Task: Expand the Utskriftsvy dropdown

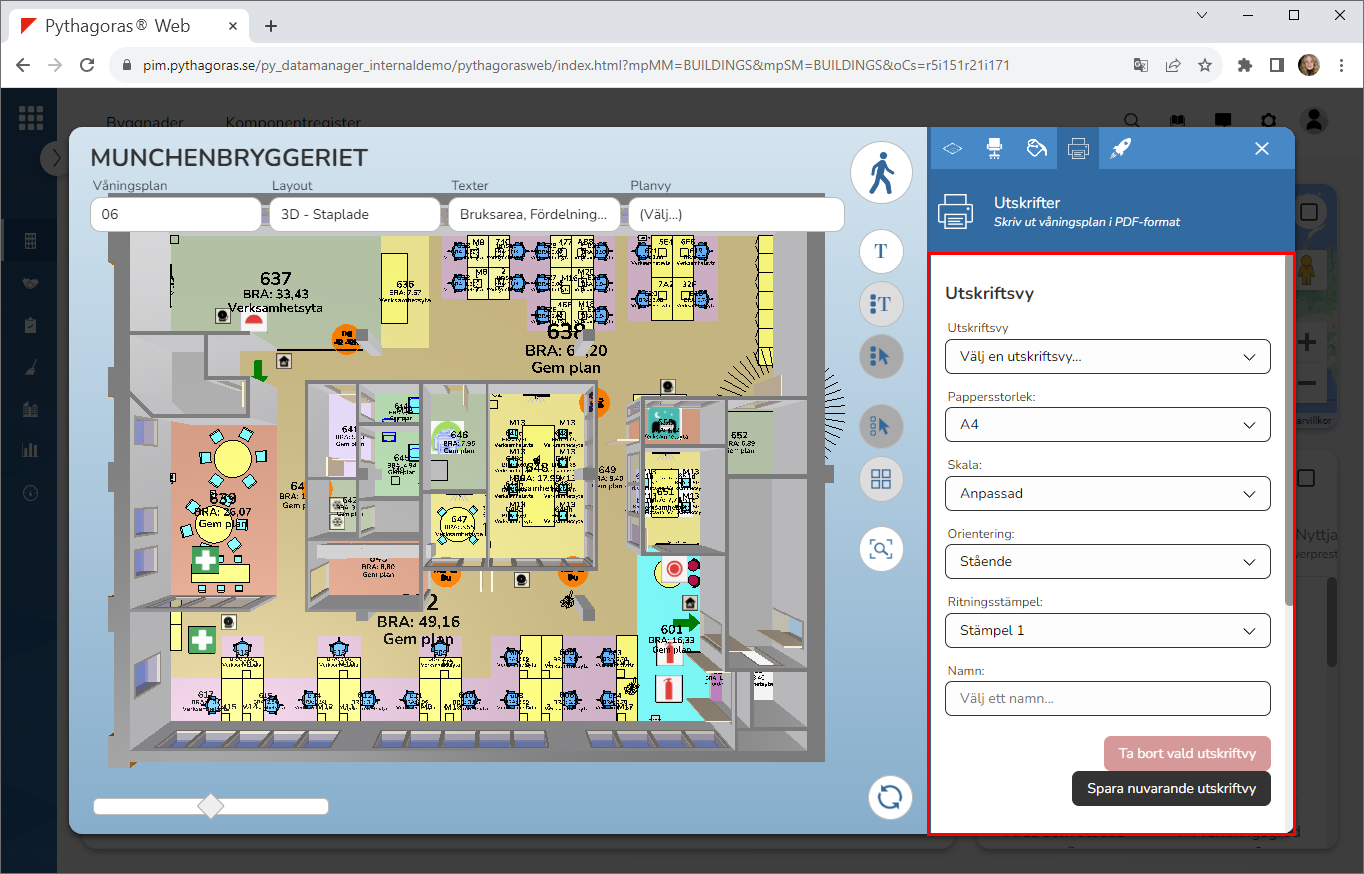Action: click(1107, 357)
